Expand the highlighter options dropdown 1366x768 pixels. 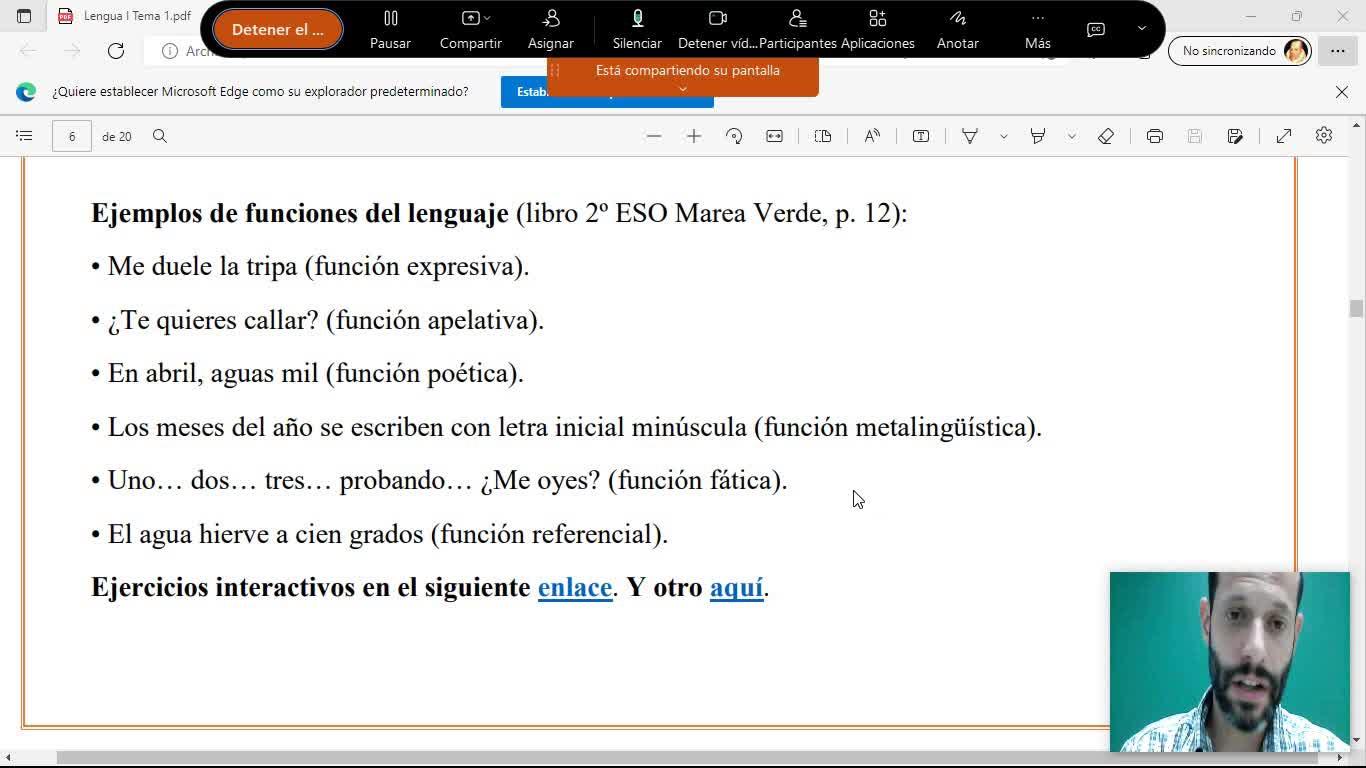pyautogui.click(x=1071, y=136)
